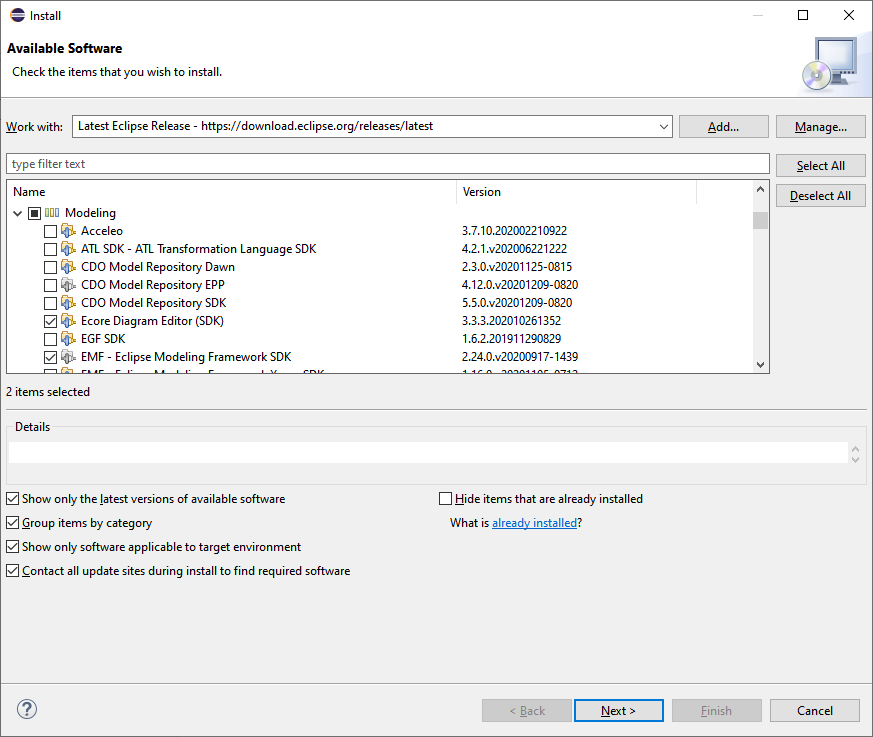Click the Acceleo feature icon

point(68,230)
